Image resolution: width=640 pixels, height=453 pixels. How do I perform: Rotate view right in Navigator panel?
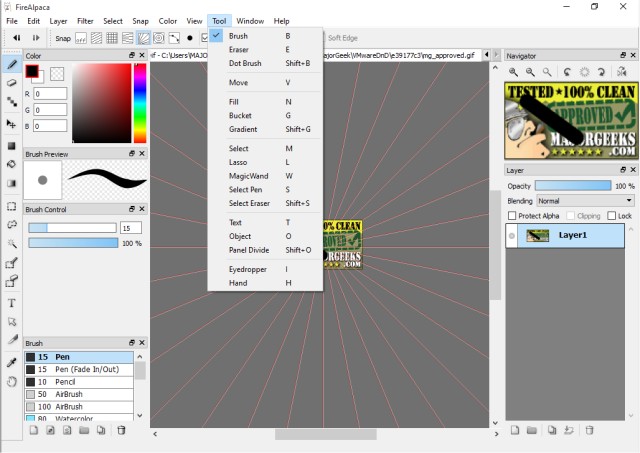pos(601,72)
